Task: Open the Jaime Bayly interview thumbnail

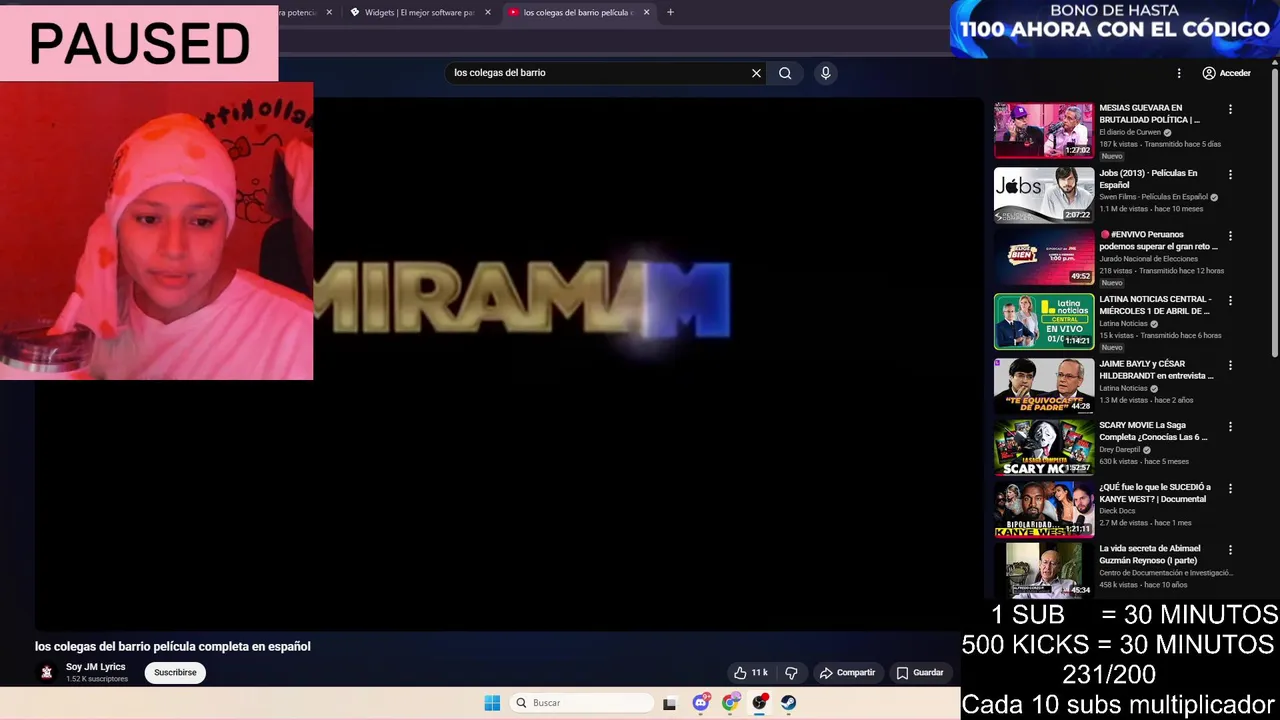Action: (1044, 385)
